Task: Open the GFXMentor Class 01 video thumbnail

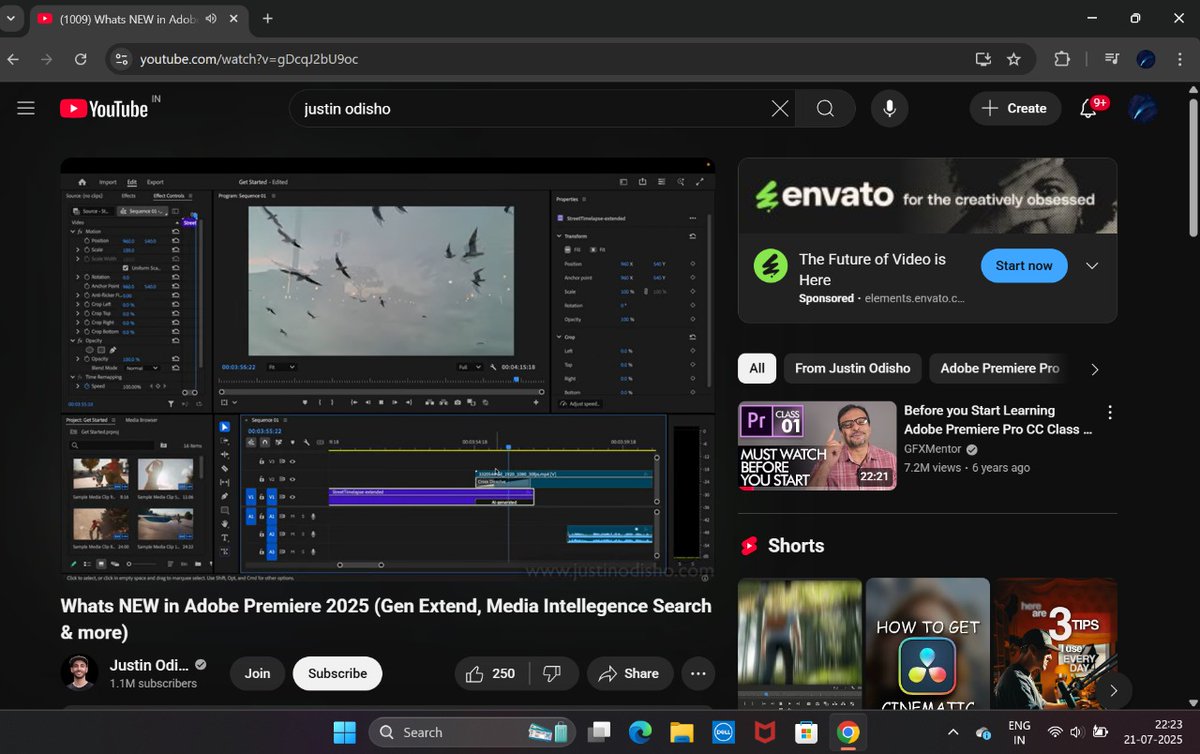Action: [x=817, y=446]
